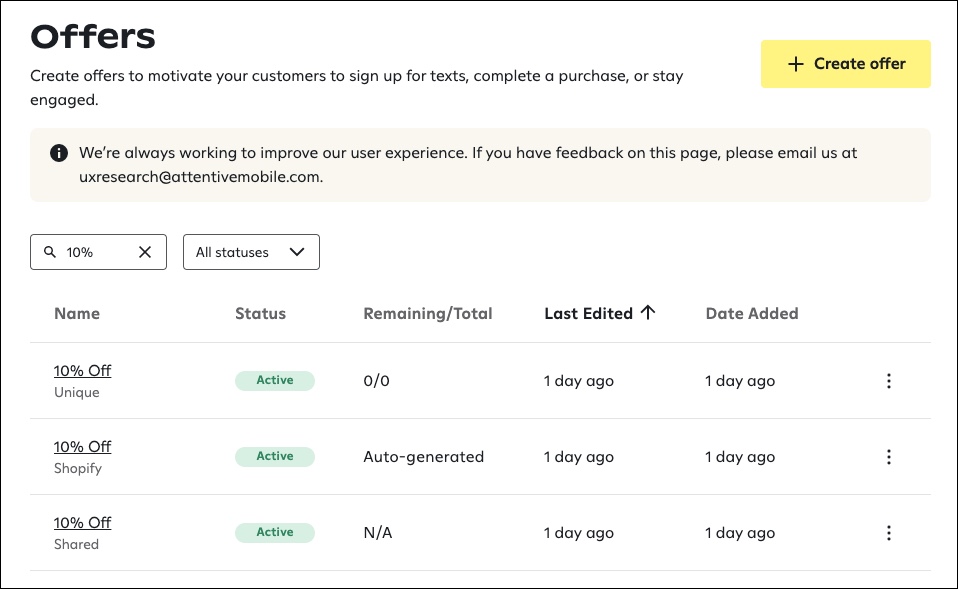Open the 10% Off Shopify offer
958x589 pixels.
pos(82,447)
